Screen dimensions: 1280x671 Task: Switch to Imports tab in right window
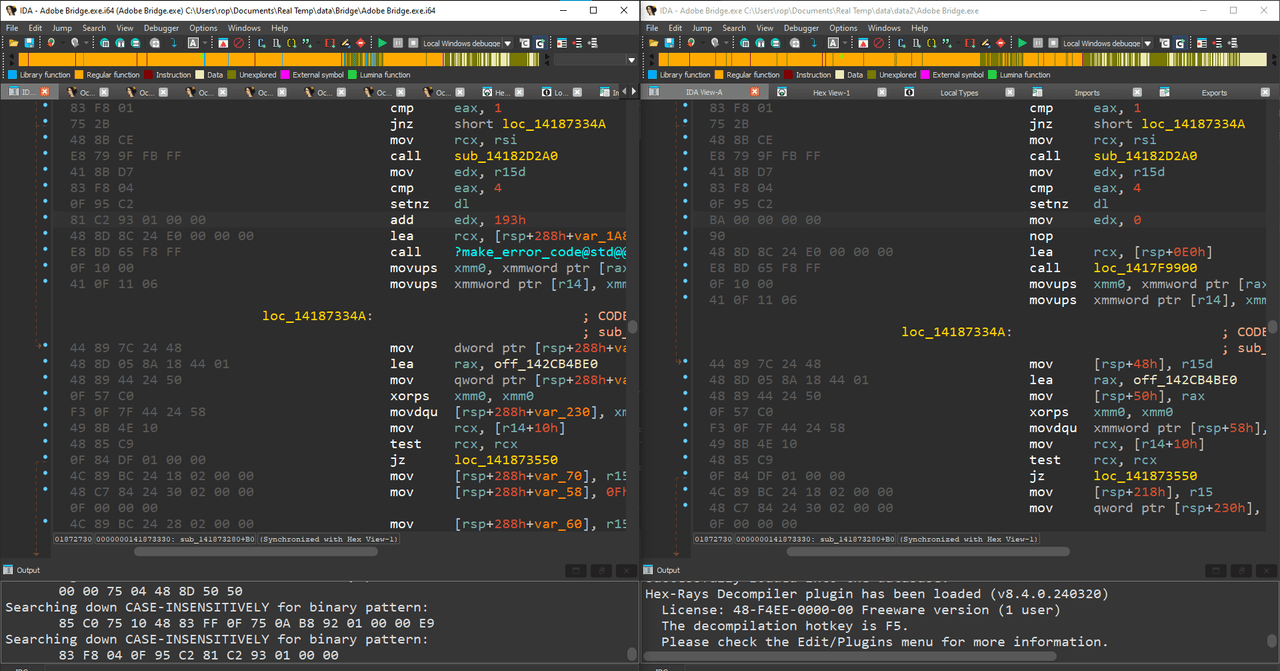[1087, 92]
